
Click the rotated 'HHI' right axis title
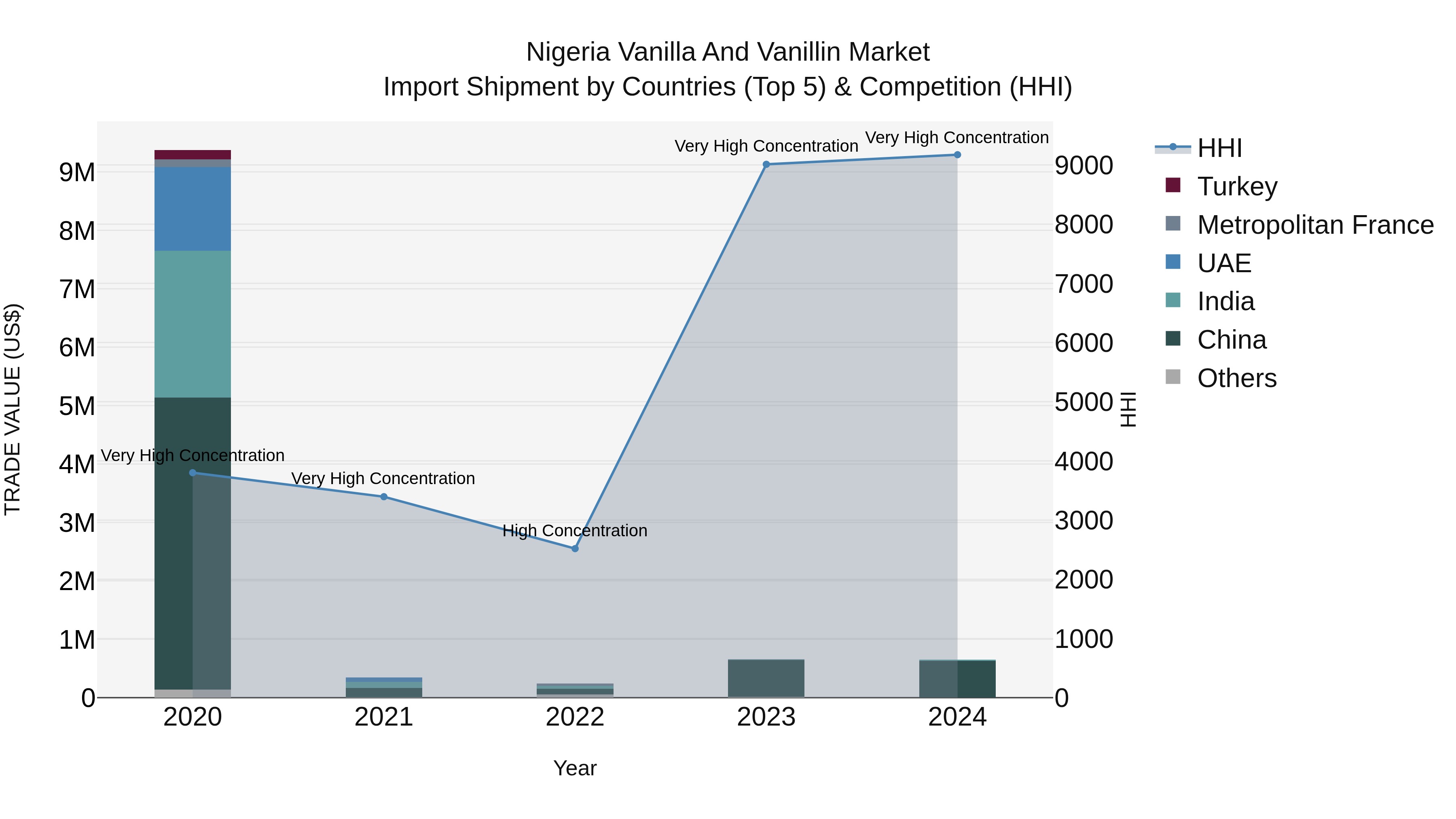(1128, 409)
